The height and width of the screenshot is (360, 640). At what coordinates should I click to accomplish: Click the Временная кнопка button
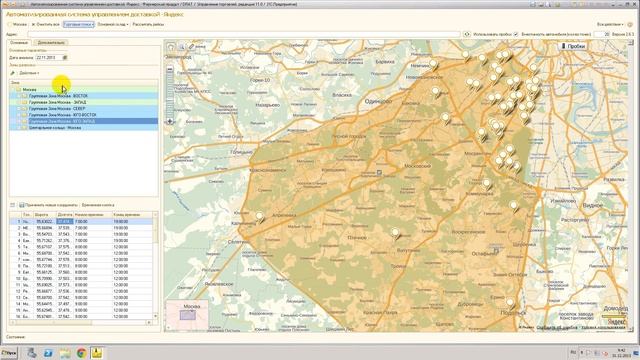pos(98,205)
